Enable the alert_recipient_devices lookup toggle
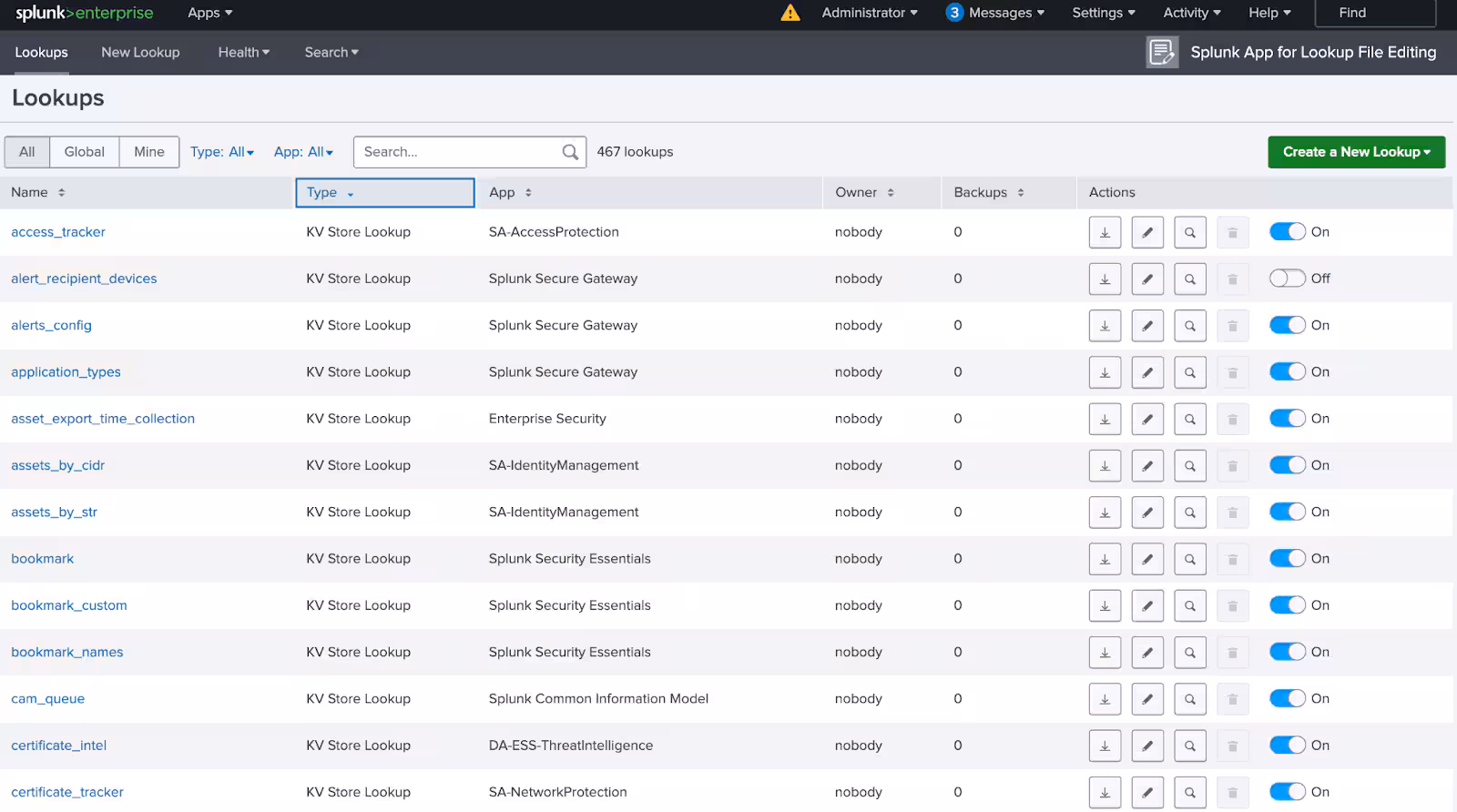 coord(1287,279)
